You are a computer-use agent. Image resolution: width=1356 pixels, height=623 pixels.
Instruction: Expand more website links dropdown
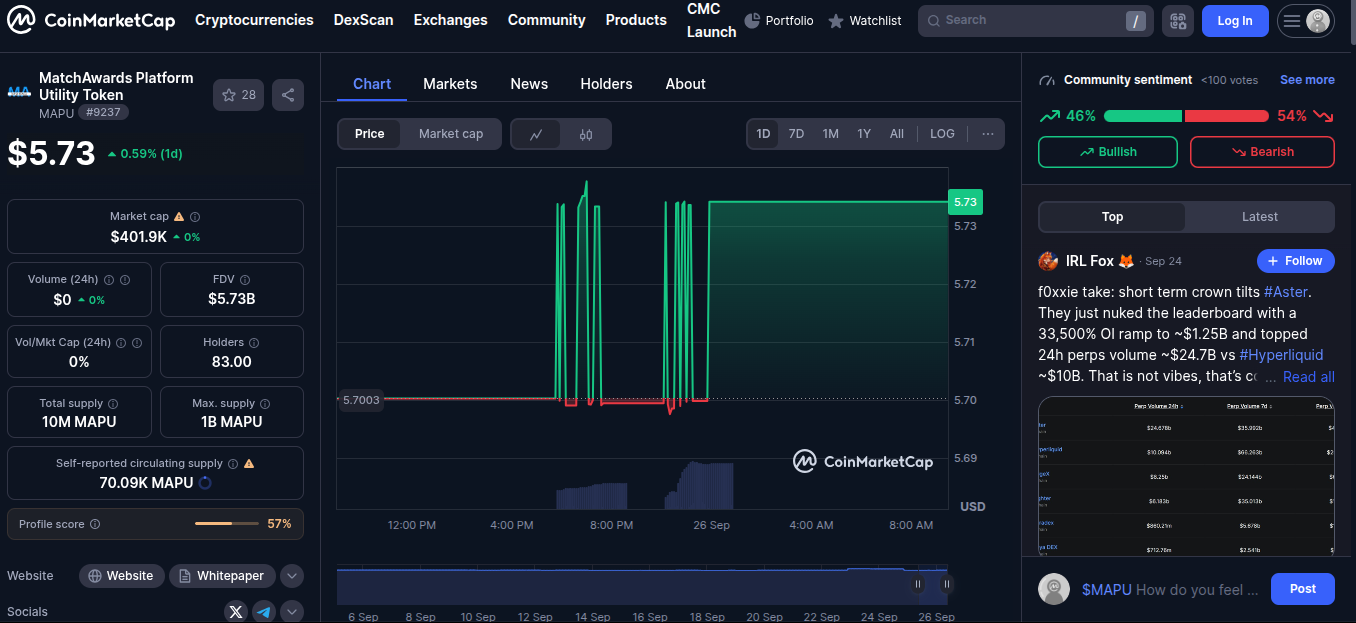pyautogui.click(x=292, y=576)
